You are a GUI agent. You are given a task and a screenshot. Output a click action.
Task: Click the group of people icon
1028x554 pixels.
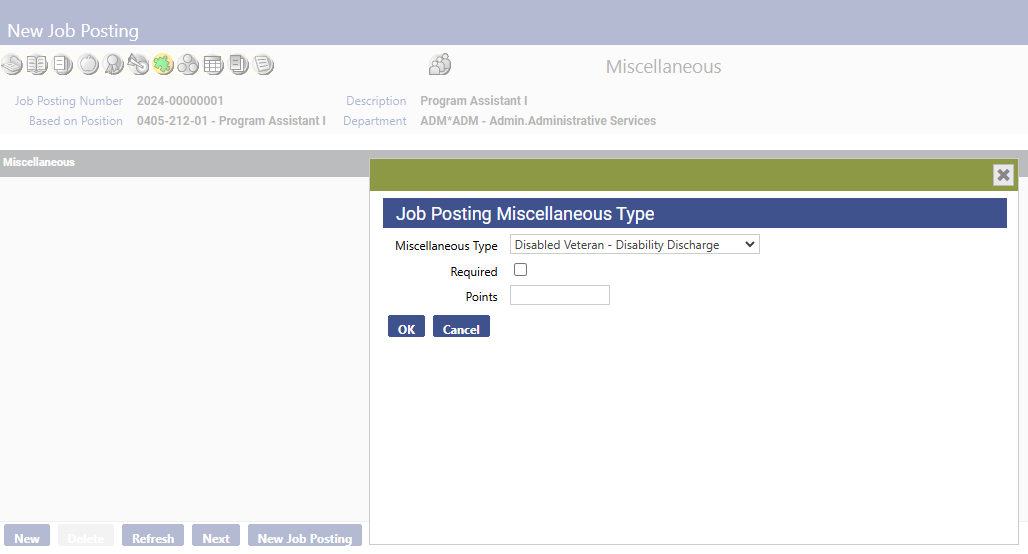click(x=440, y=64)
